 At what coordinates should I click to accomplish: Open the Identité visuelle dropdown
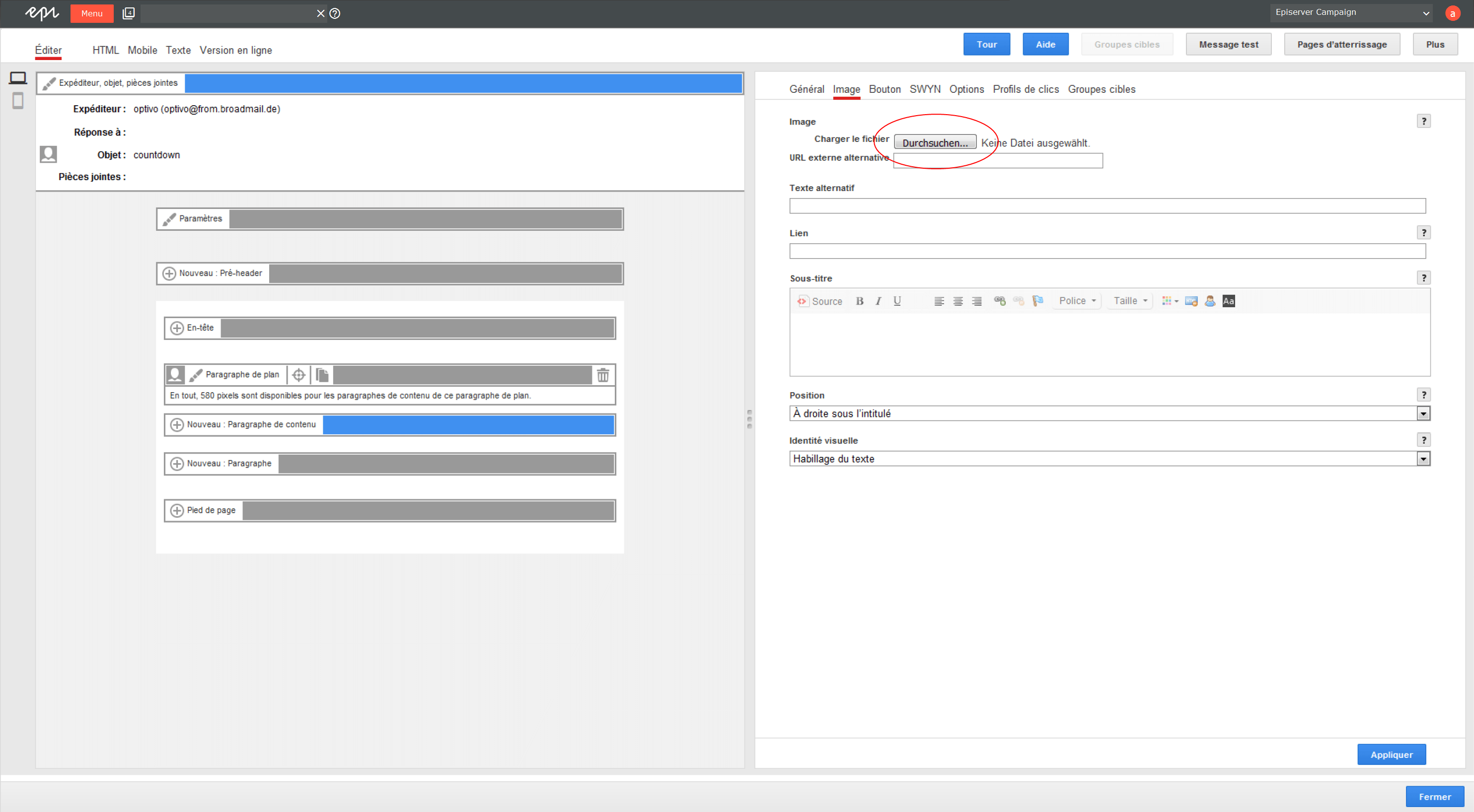coord(1109,459)
